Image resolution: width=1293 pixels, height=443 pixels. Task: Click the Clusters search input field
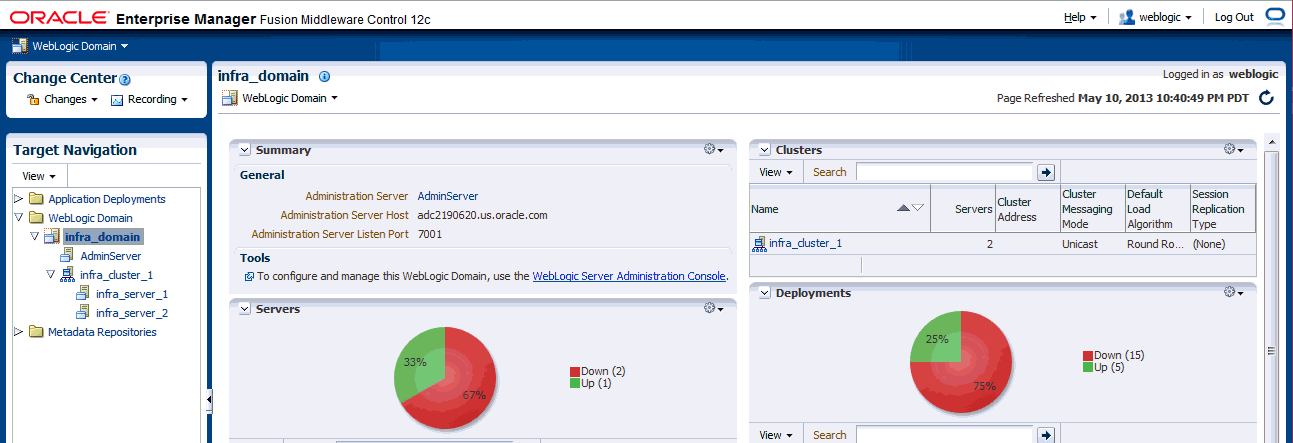pos(944,172)
